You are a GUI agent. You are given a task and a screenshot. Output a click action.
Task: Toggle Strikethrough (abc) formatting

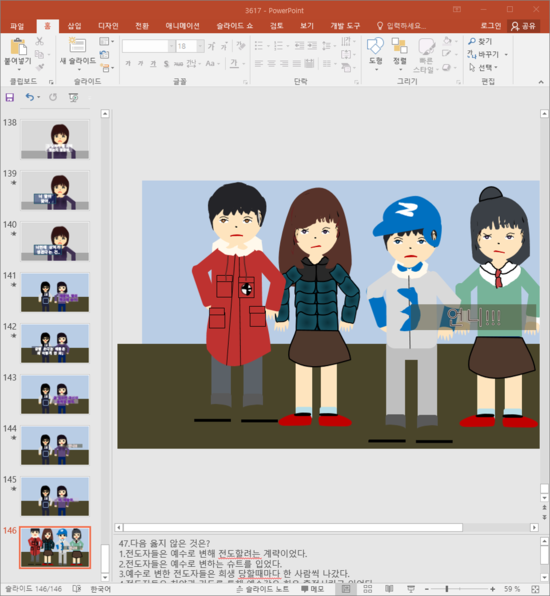178,63
